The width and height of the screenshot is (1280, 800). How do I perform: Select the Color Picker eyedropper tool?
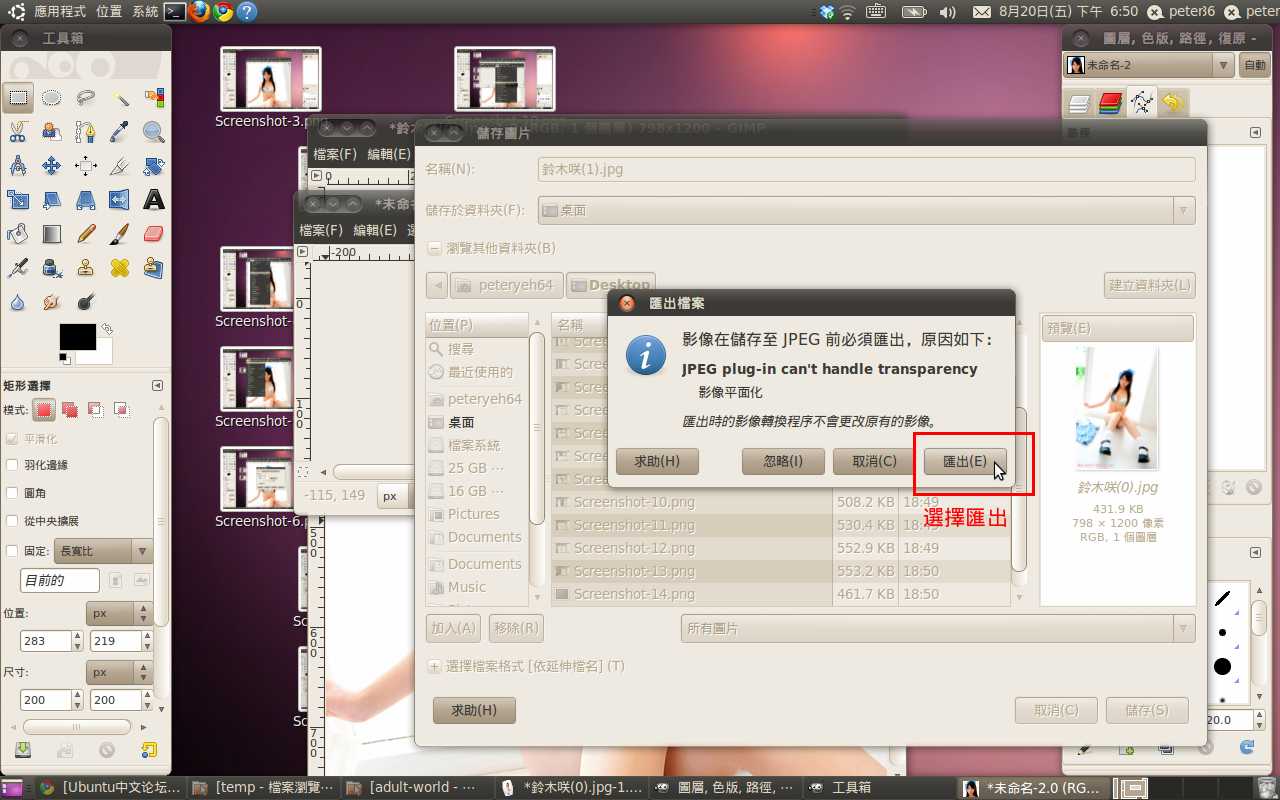(x=120, y=132)
